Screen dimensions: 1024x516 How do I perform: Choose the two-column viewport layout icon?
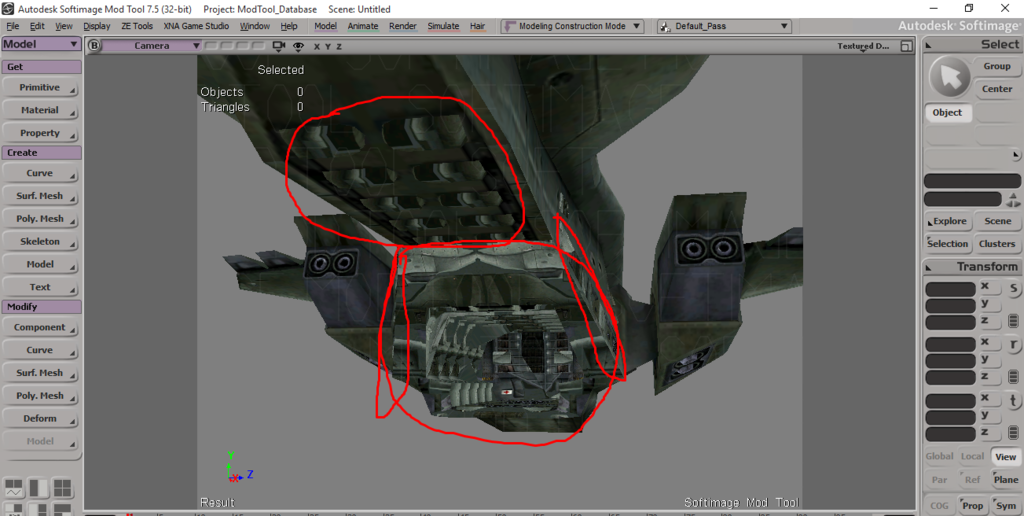39,487
